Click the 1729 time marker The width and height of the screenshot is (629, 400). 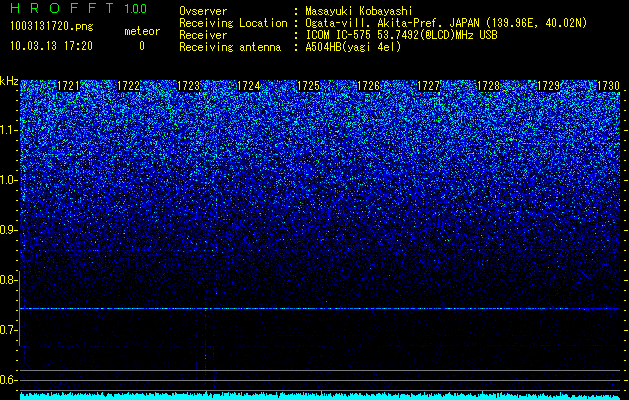(x=548, y=86)
